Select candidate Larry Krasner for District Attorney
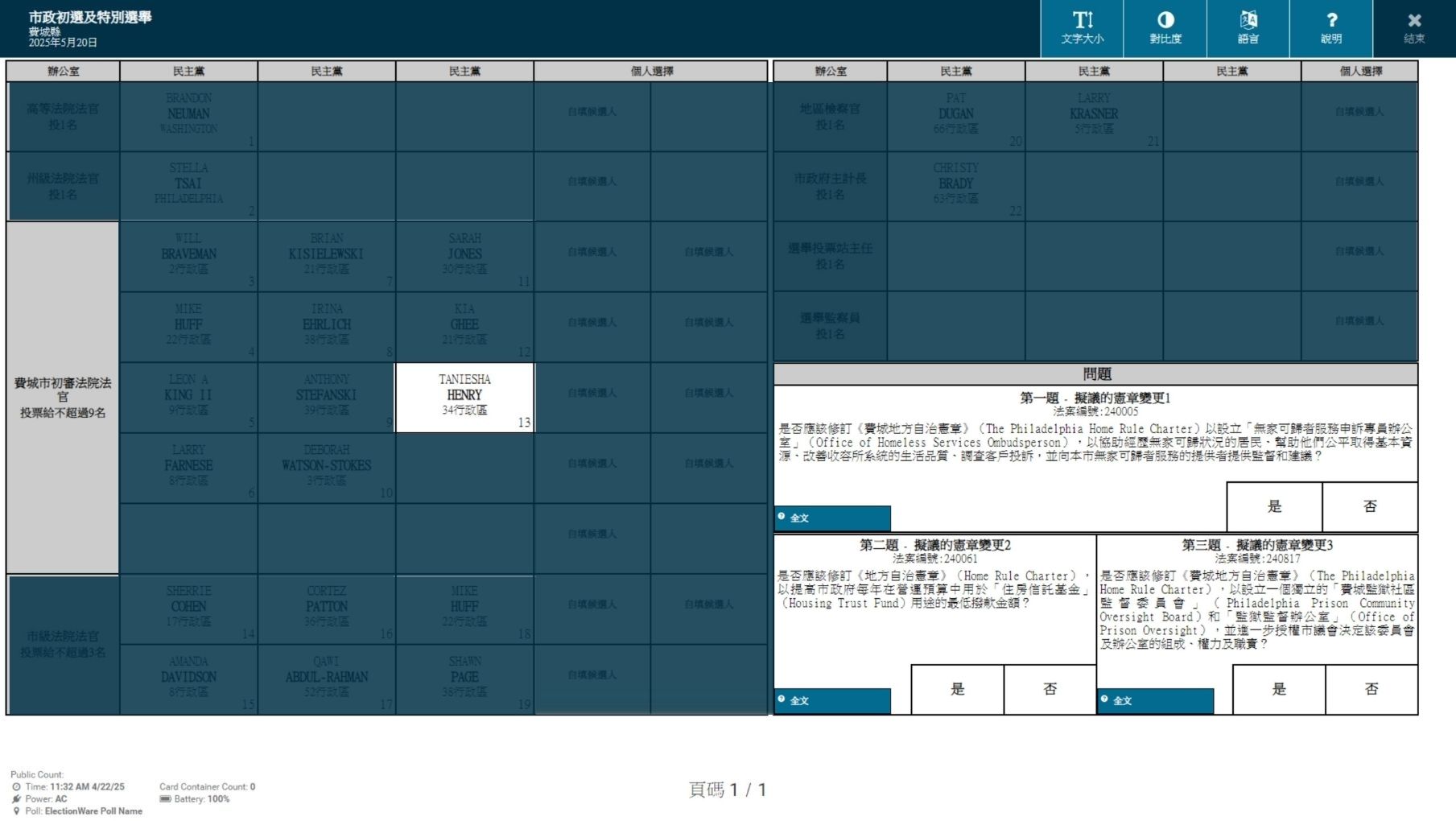 (1094, 116)
